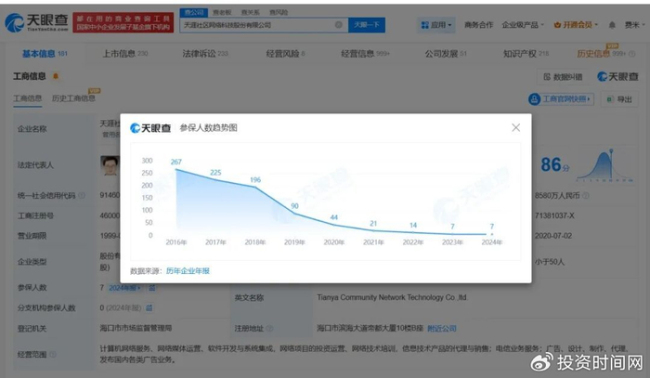The image size is (650, 378).
Task: Switch to the 经营风险 tab
Action: [x=285, y=53]
